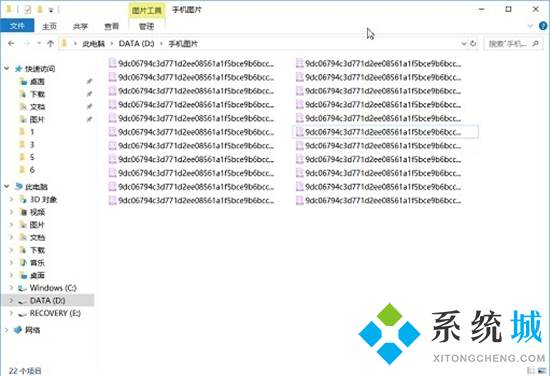Select 文档 under 此电脑
This screenshot has width=550, height=376.
pyautogui.click(x=37, y=237)
